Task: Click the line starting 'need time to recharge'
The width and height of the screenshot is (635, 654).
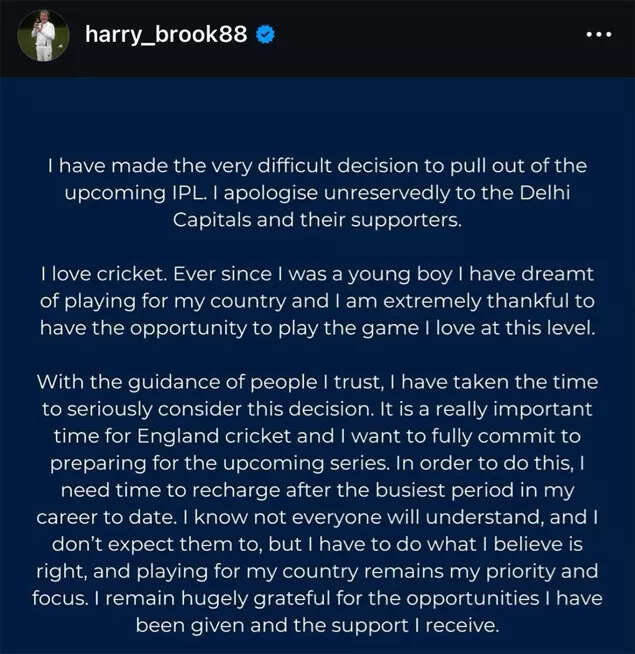Action: click(317, 490)
